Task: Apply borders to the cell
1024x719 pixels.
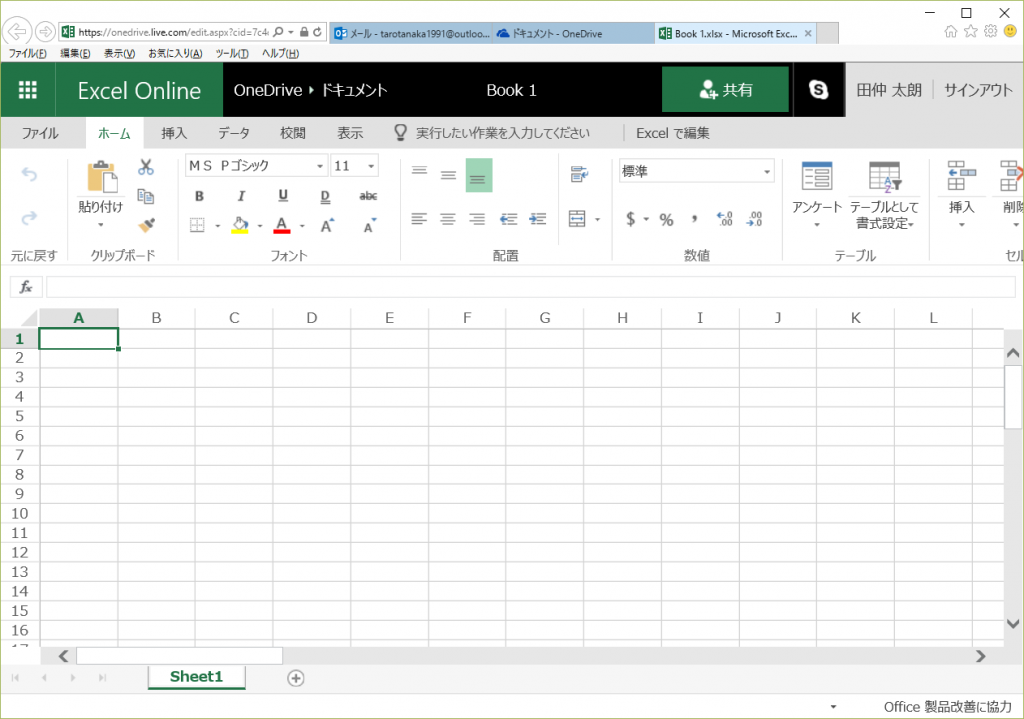Action: (197, 225)
